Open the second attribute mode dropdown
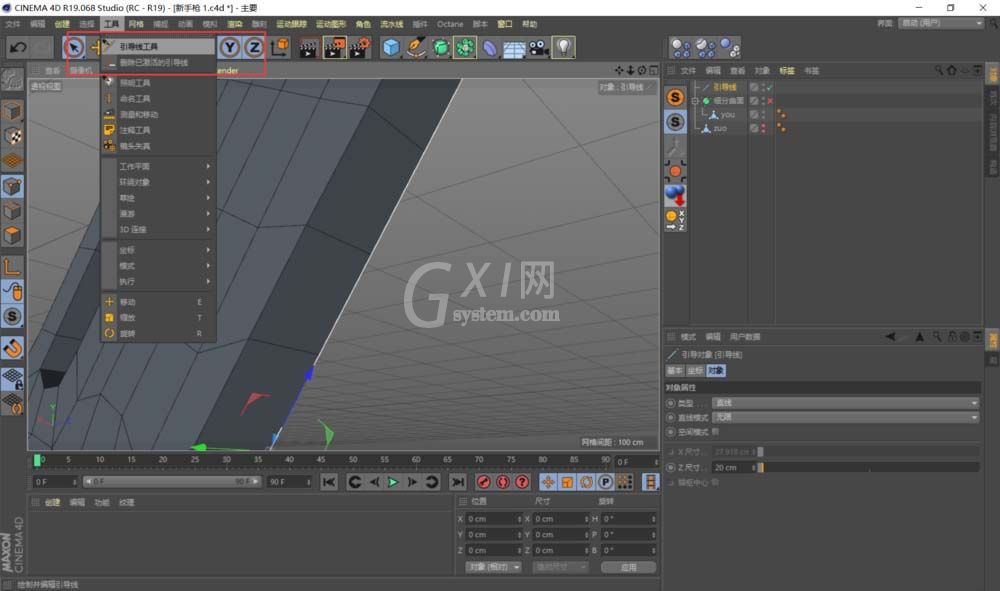 pos(846,417)
